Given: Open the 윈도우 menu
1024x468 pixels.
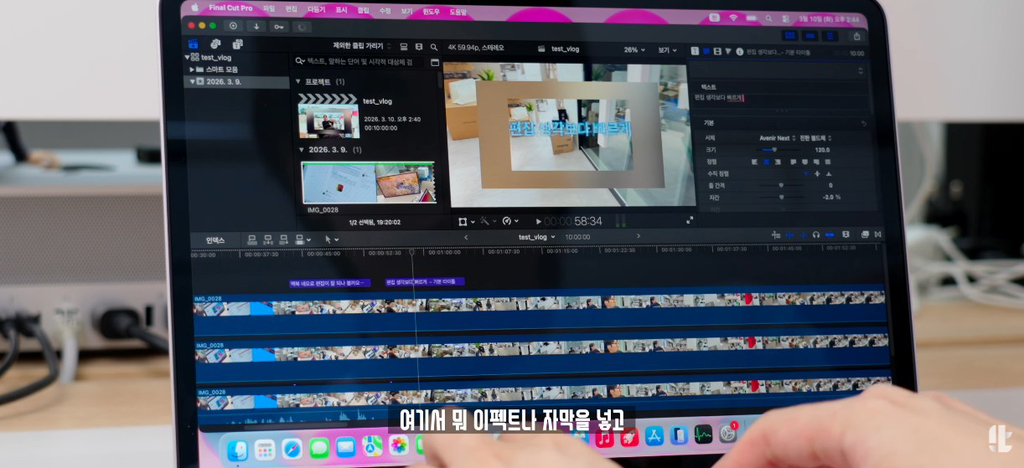Looking at the screenshot, I should 431,12.
